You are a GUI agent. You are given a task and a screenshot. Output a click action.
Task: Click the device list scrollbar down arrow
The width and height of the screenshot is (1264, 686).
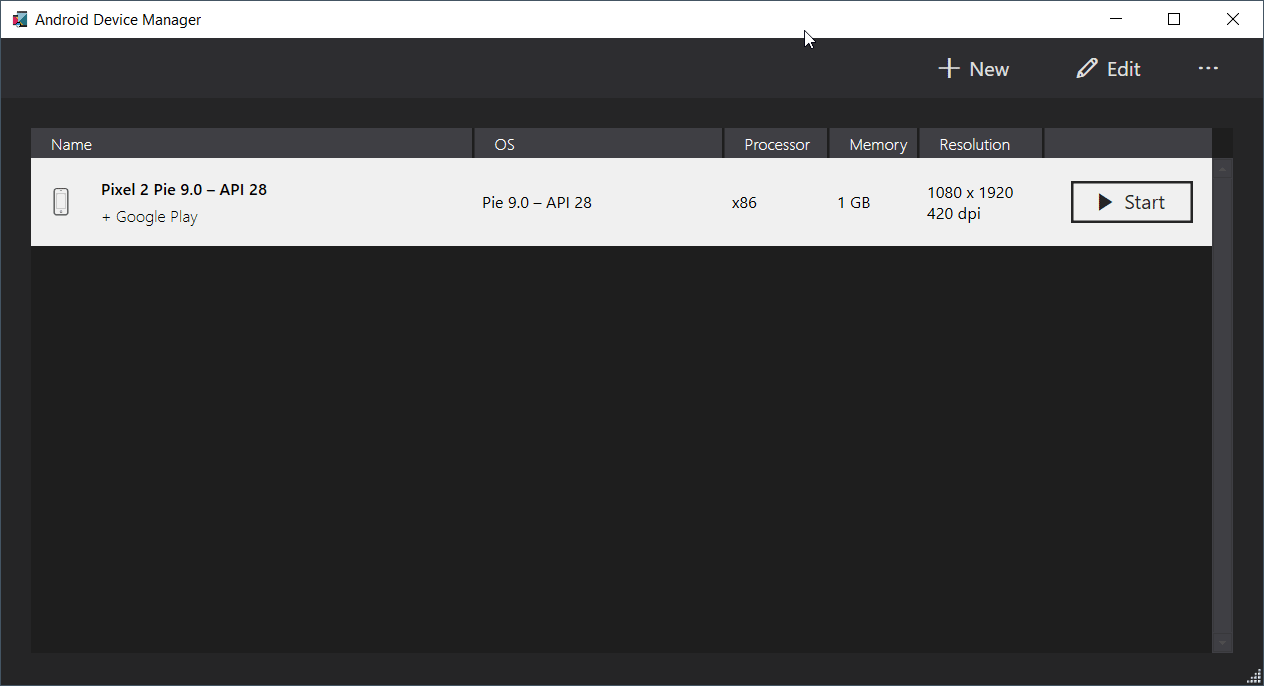coord(1222,642)
